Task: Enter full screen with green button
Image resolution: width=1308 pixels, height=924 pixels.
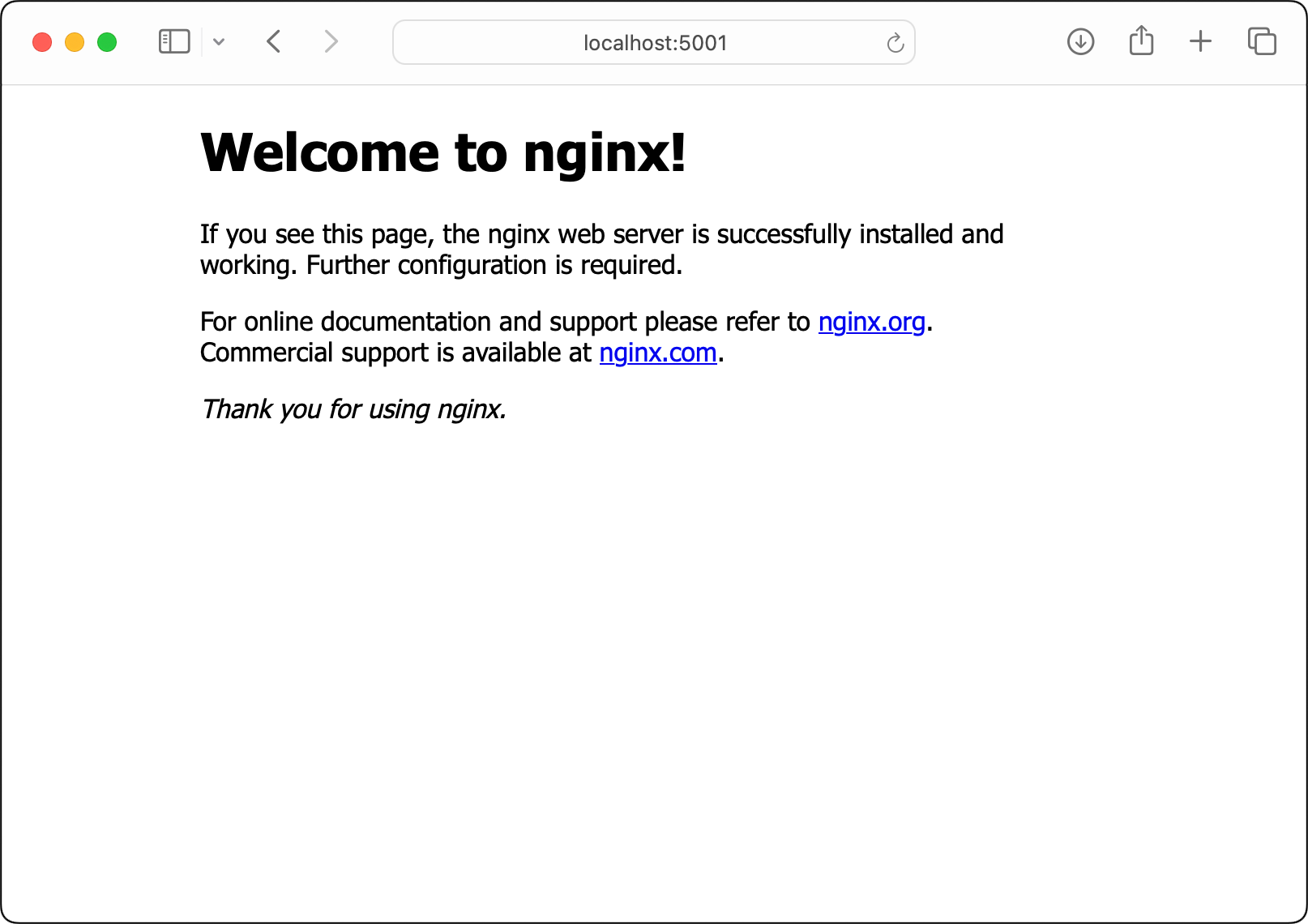Action: (107, 42)
